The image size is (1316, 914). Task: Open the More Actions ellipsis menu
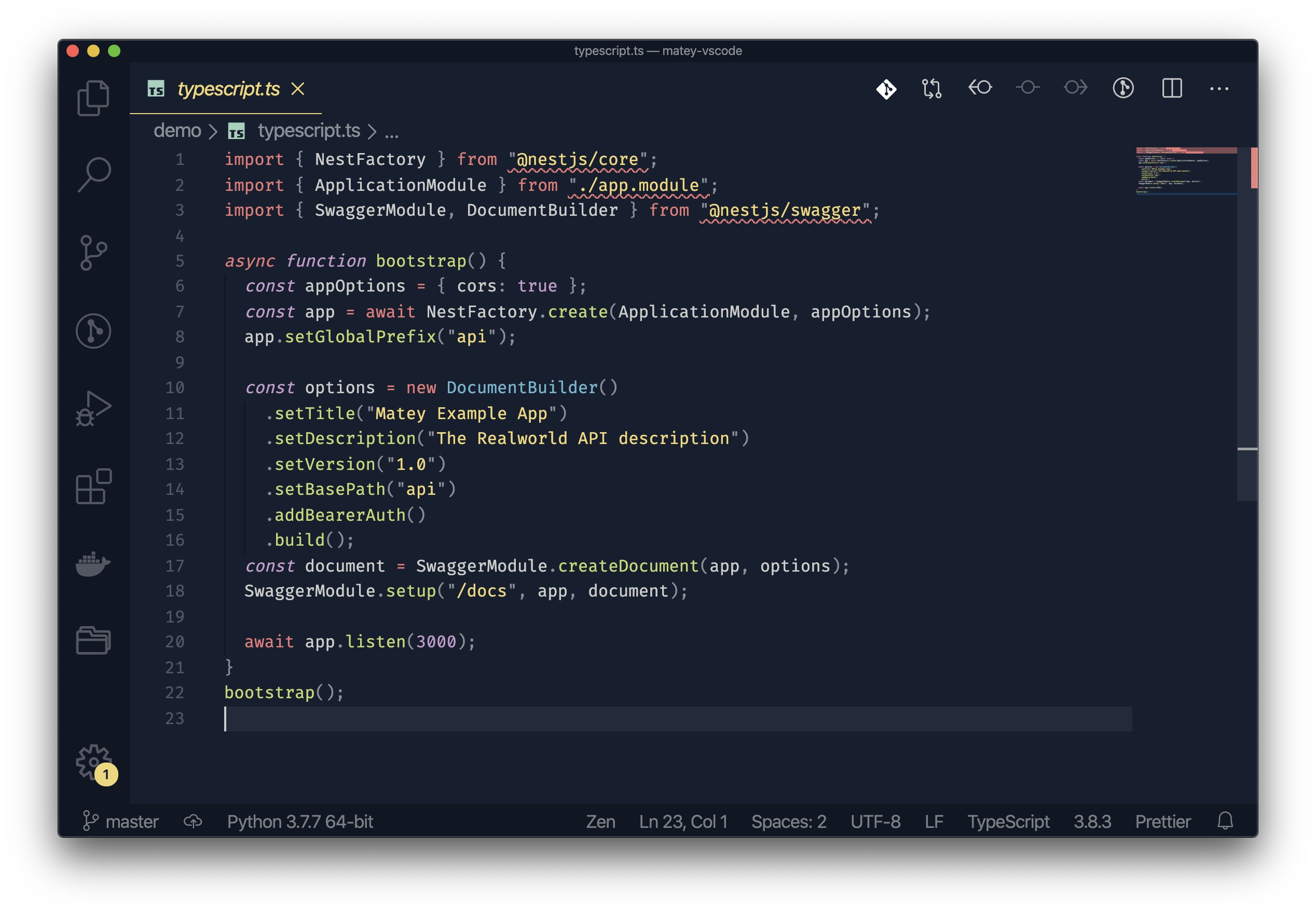[1218, 88]
